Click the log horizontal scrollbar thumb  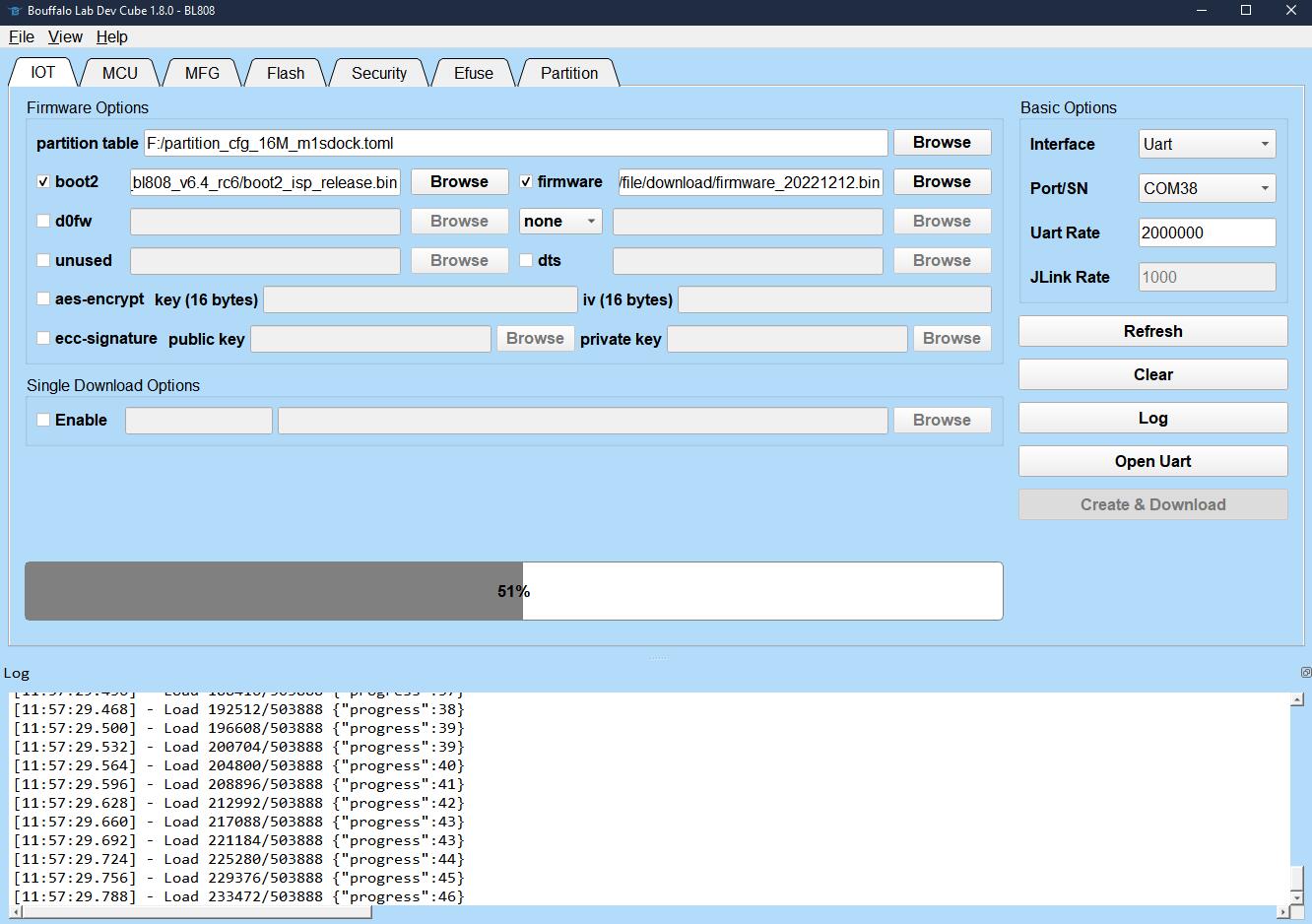(198, 912)
